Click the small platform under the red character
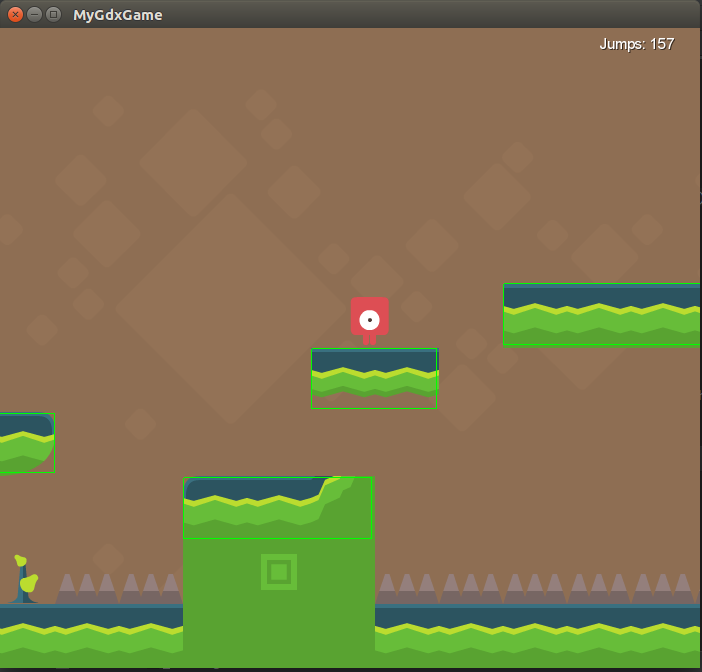The image size is (702, 672). (374, 378)
